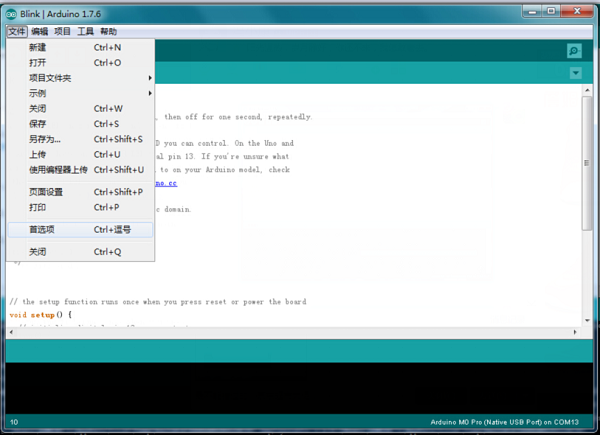Image resolution: width=600 pixels, height=435 pixels.
Task: Click the partially hidden arduino.cc link
Action: (x=167, y=184)
